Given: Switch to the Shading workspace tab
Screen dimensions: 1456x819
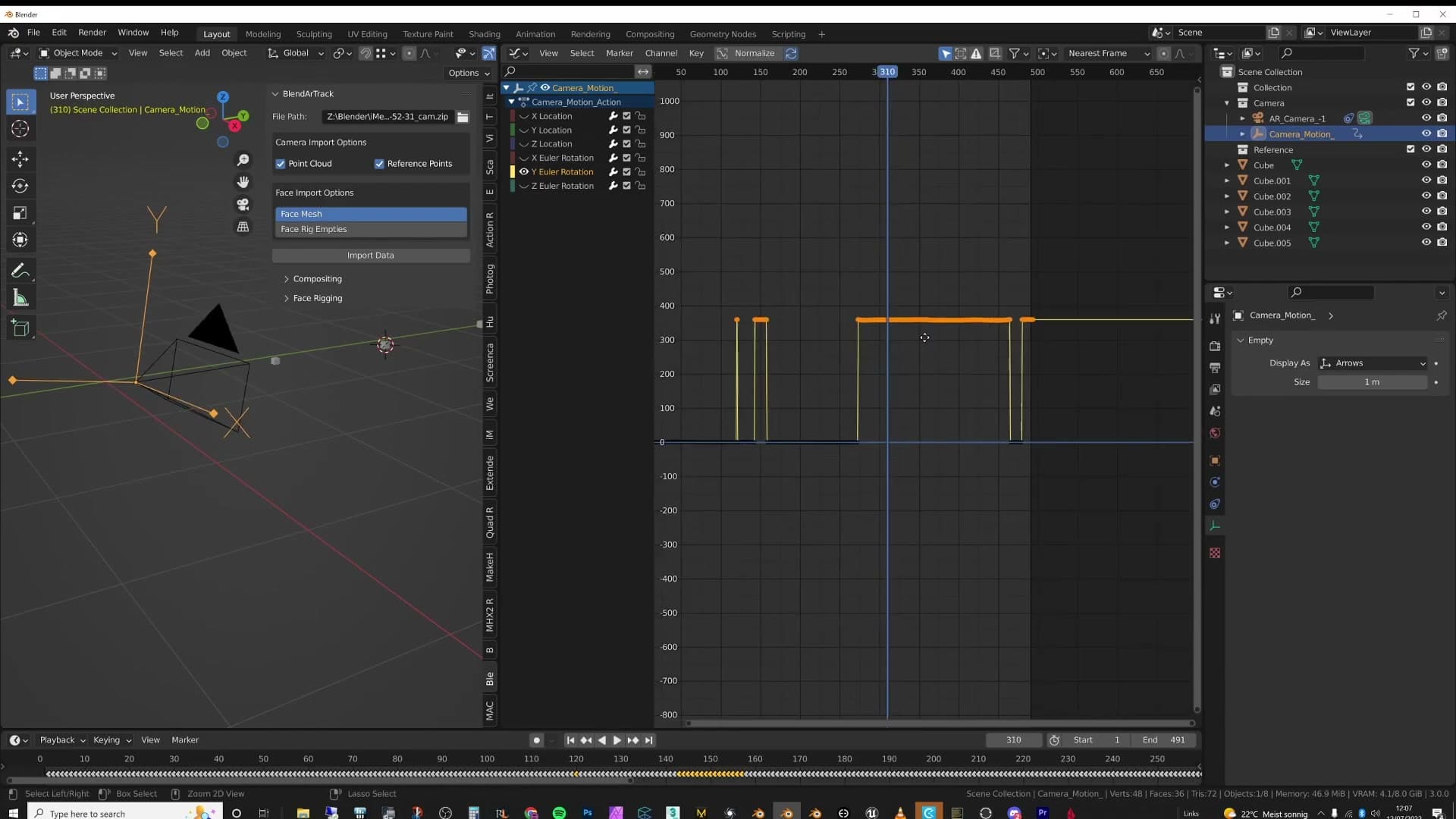Looking at the screenshot, I should click(484, 34).
